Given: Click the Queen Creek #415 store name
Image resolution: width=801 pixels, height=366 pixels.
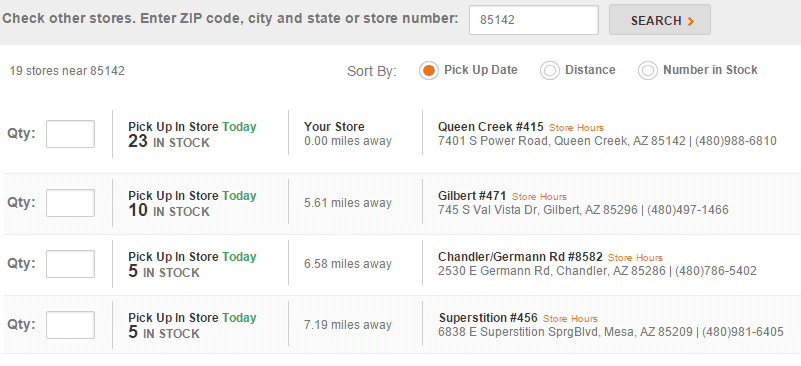Looking at the screenshot, I should click(x=491, y=127).
